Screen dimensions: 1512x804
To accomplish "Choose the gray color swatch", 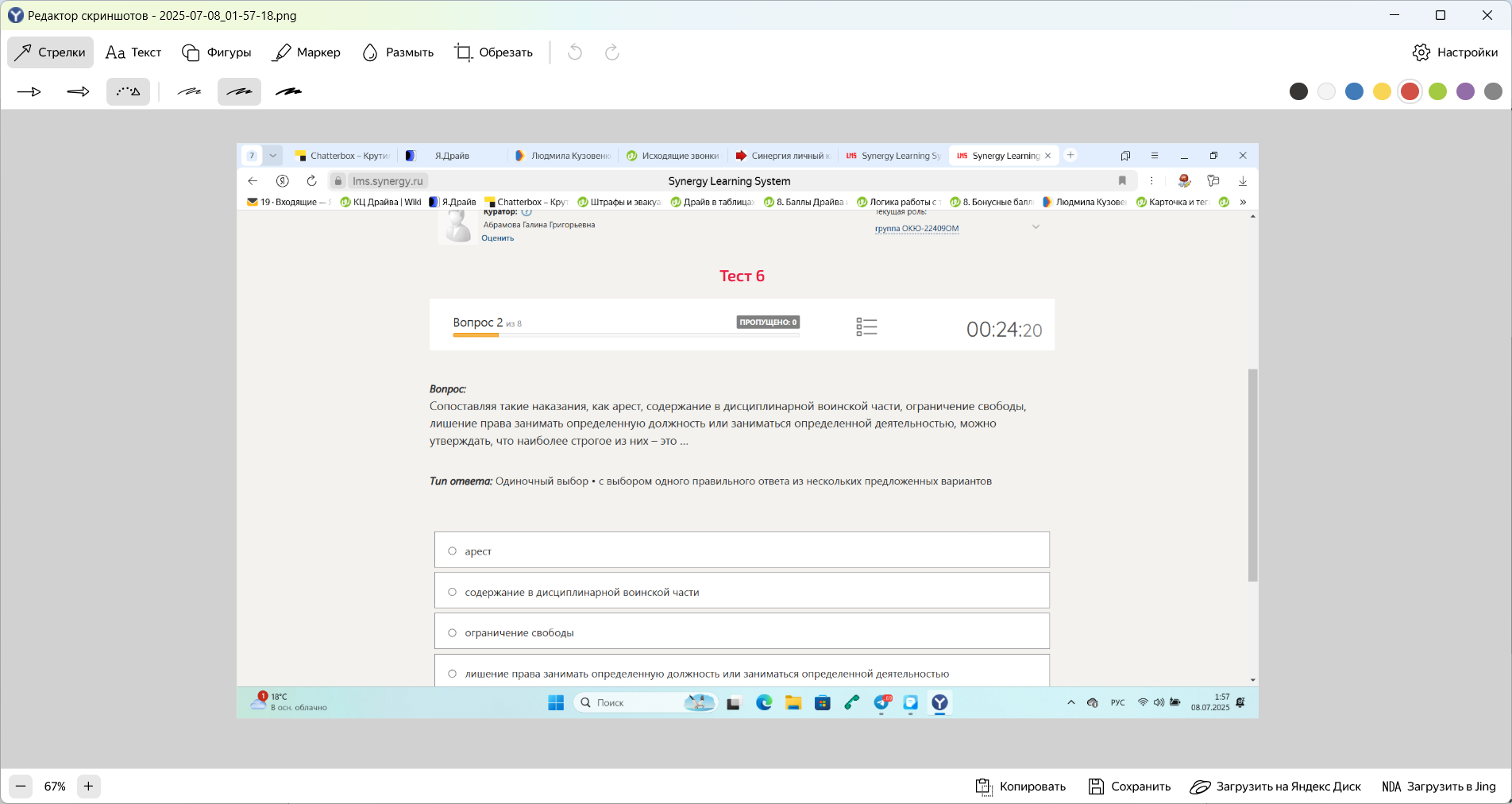I will [x=1493, y=91].
